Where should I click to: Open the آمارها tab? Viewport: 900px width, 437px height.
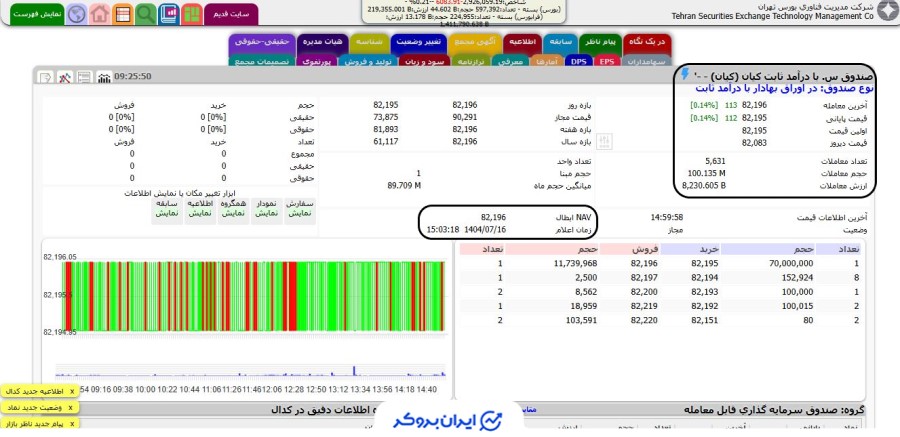547,61
